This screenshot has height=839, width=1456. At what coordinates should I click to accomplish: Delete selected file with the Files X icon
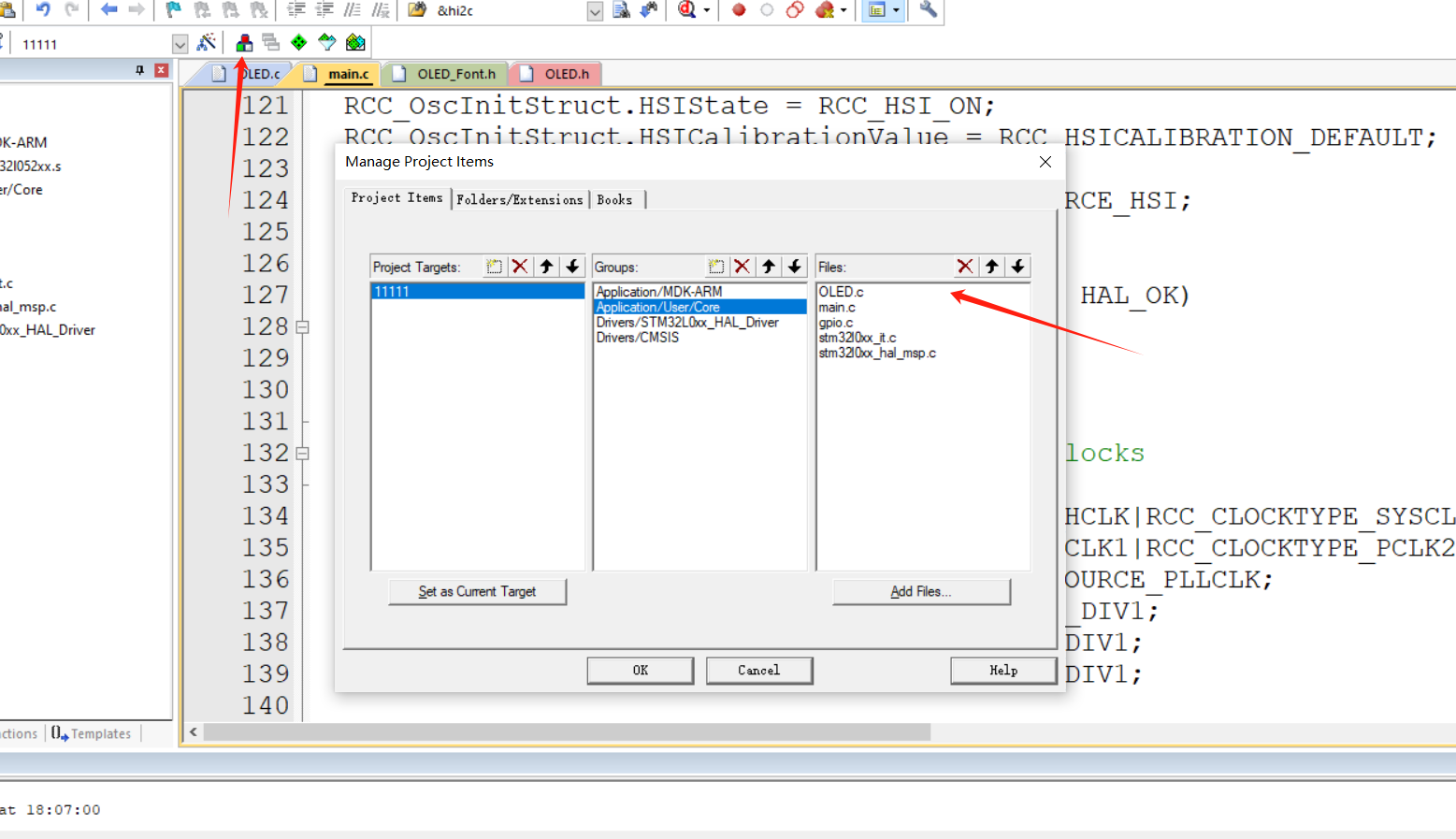pos(965,267)
